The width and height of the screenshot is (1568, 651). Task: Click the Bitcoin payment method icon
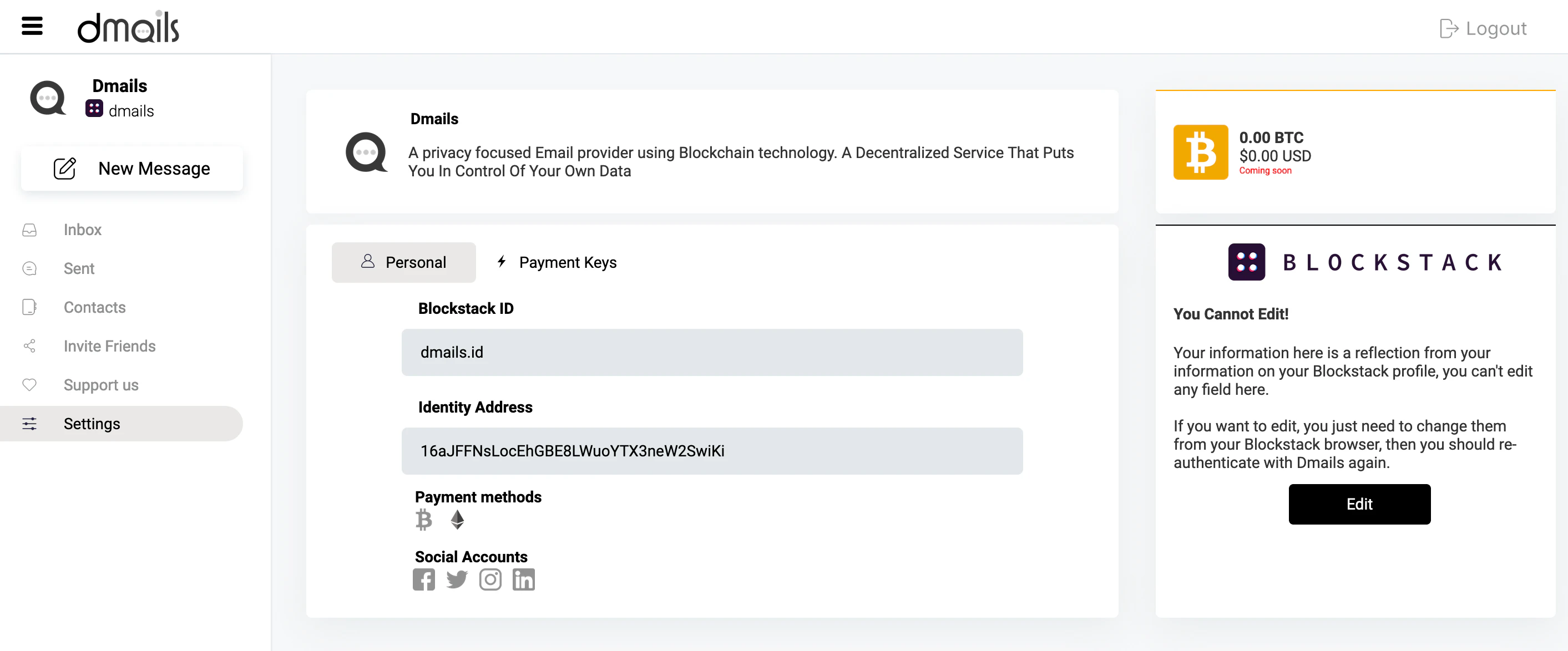pyautogui.click(x=424, y=520)
